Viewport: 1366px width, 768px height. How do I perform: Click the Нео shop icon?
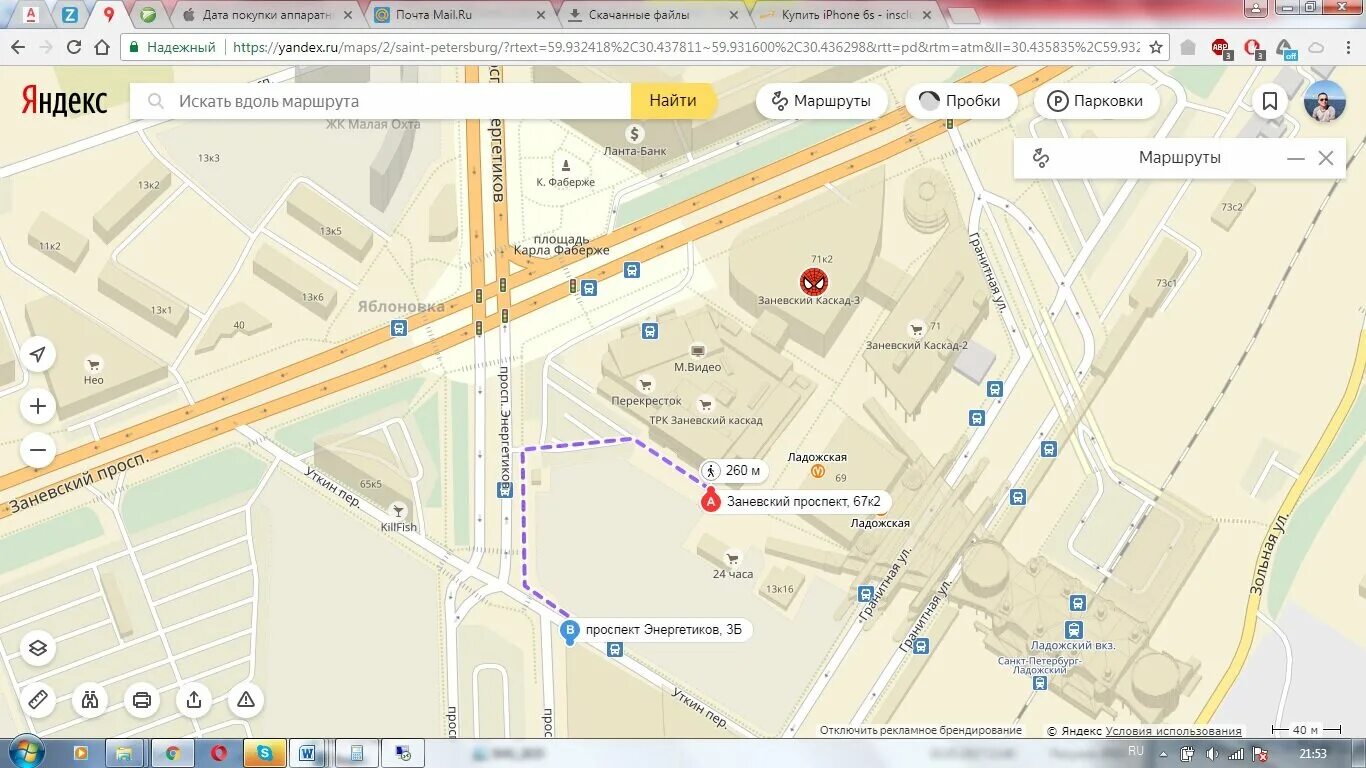93,364
